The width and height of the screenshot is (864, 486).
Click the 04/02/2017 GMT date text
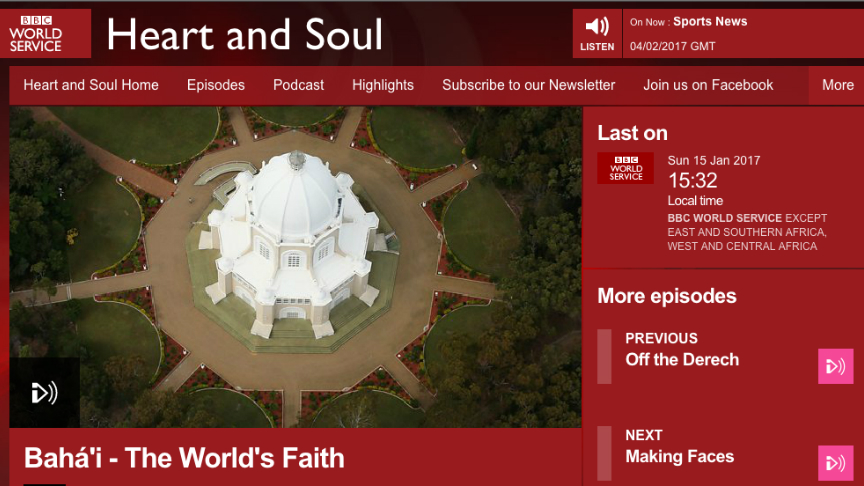coord(672,46)
